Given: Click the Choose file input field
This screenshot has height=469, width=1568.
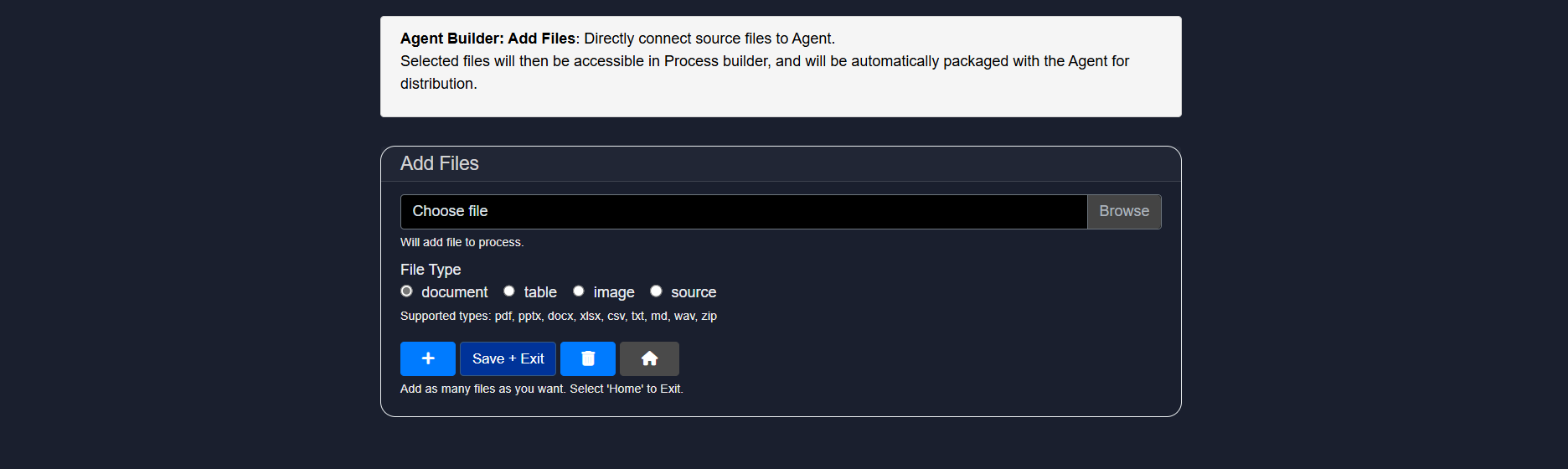Looking at the screenshot, I should coord(744,212).
